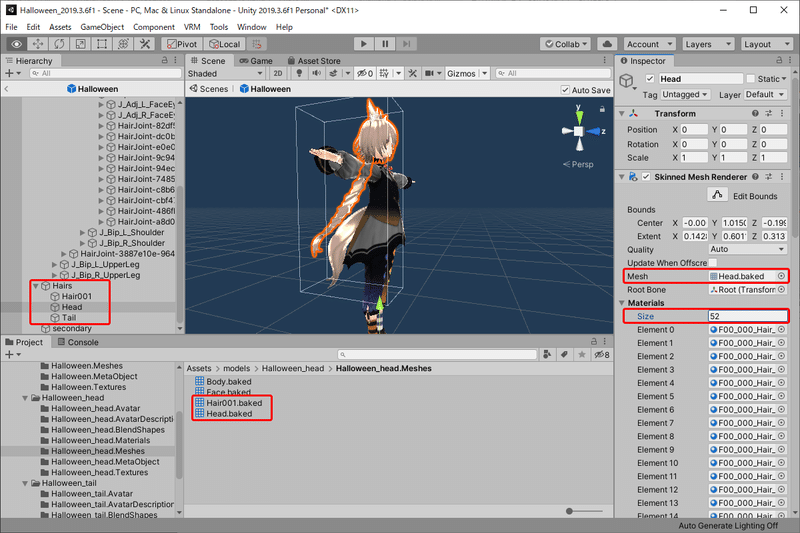Open the Component menu
The image size is (800, 533).
(154, 27)
